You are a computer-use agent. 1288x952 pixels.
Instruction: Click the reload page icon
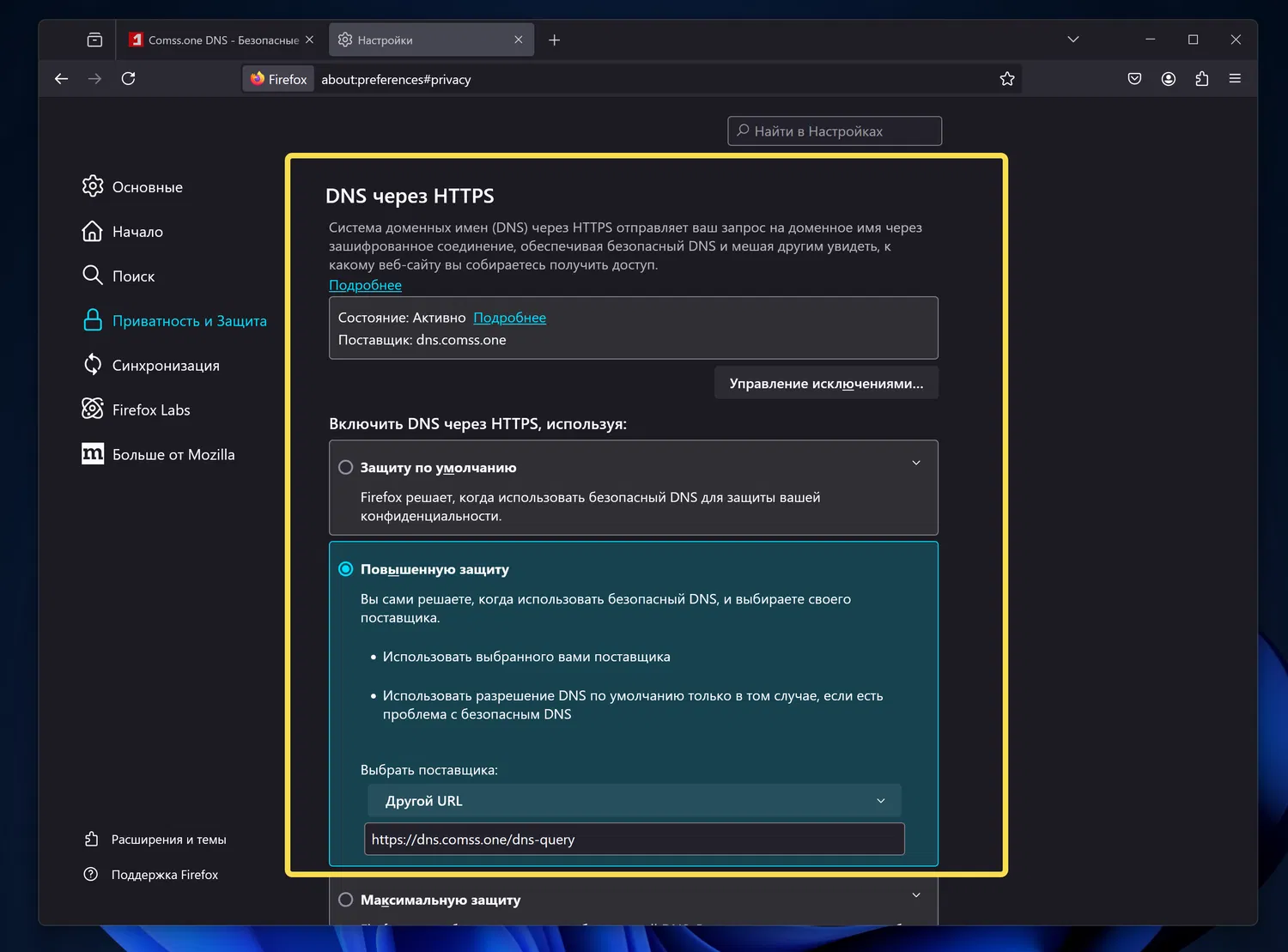tap(129, 79)
